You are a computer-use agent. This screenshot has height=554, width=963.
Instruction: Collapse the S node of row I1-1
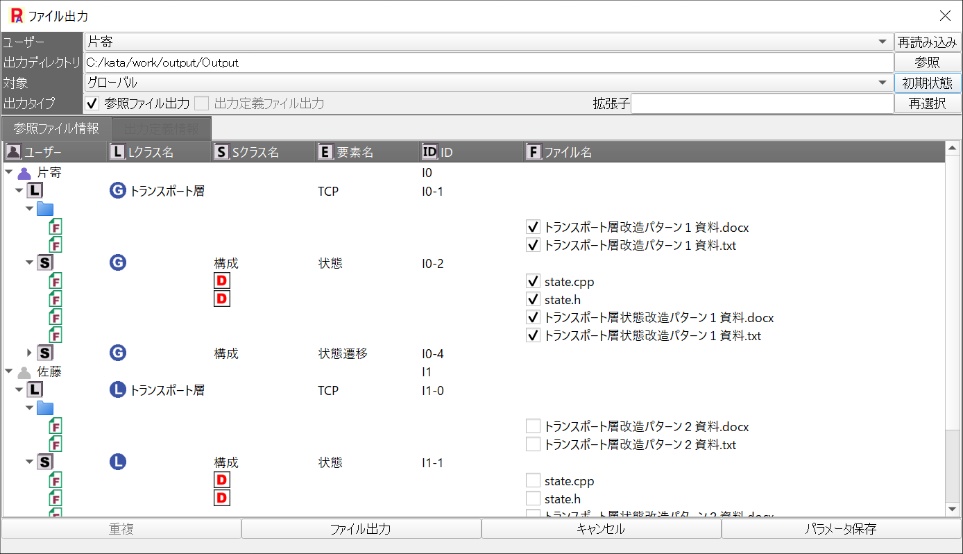(29, 462)
